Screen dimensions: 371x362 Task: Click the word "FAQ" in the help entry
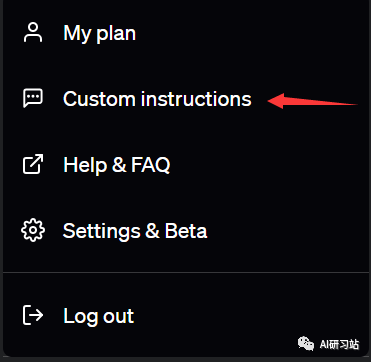(x=150, y=164)
